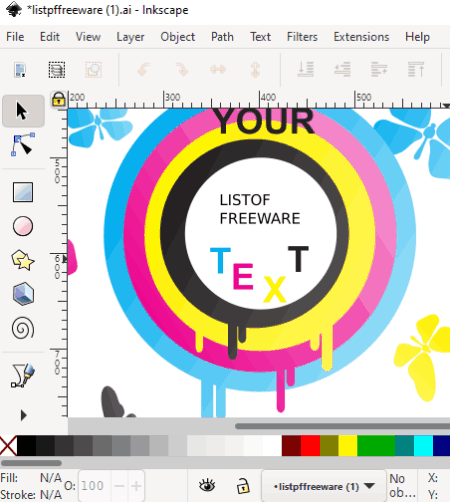Click the yellow letter X on canvas
This screenshot has width=450, height=502.
tap(275, 289)
